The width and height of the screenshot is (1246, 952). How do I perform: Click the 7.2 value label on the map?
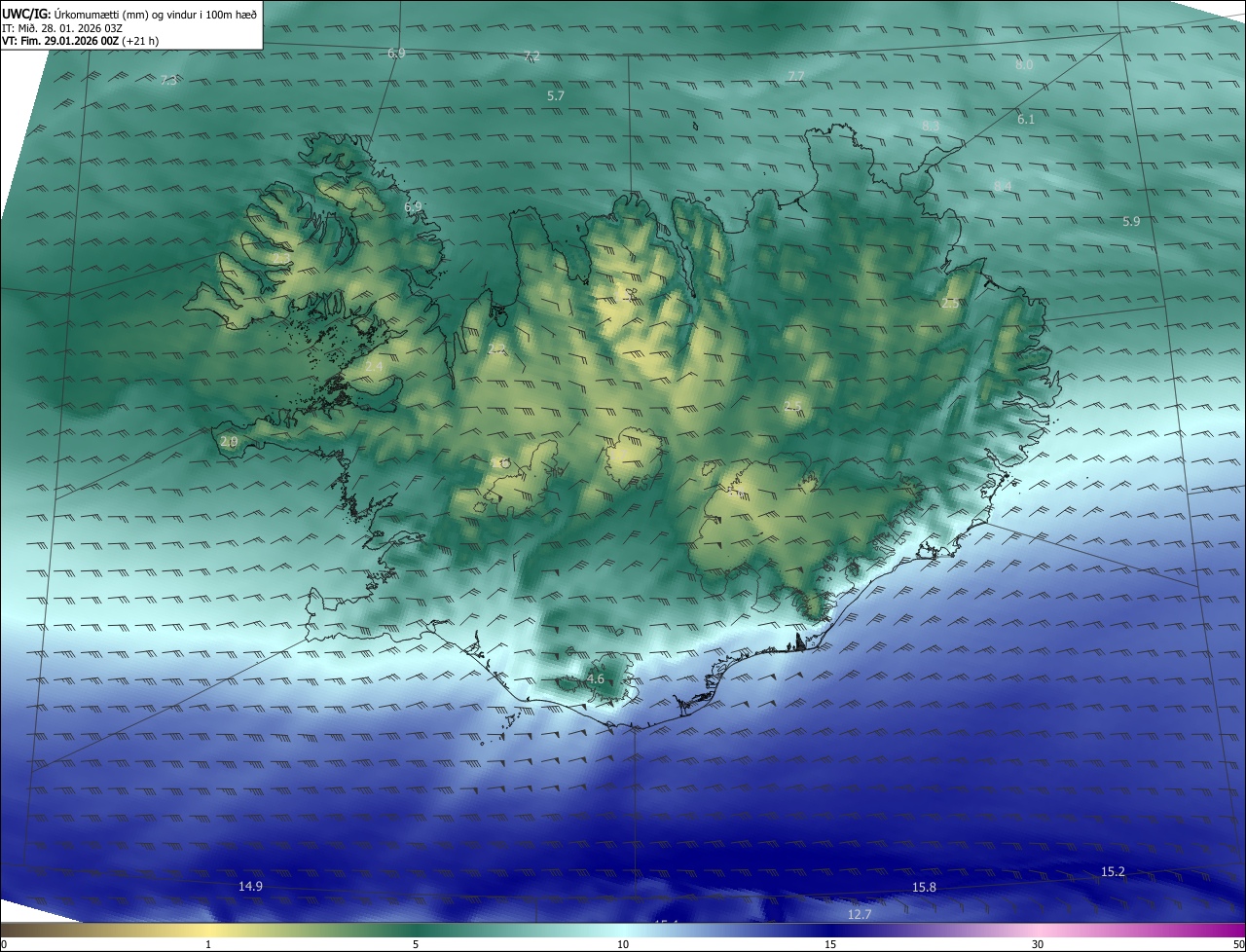coord(531,55)
